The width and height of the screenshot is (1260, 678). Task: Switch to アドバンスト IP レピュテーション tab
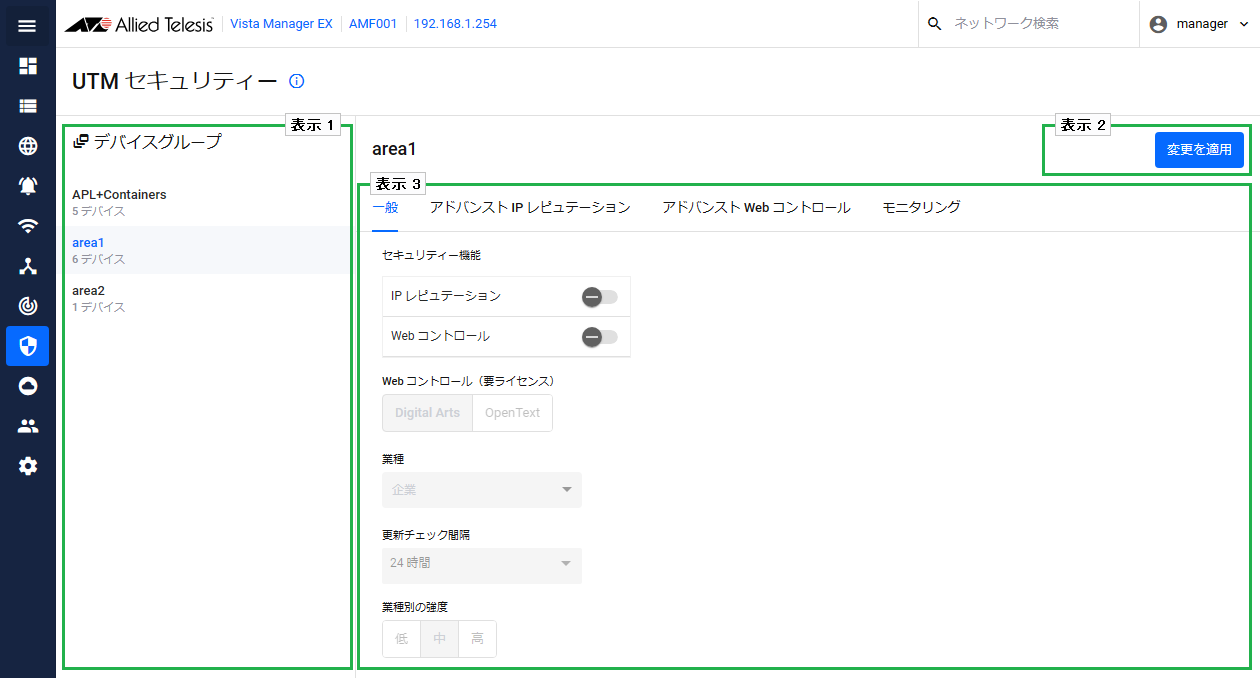[x=530, y=207]
